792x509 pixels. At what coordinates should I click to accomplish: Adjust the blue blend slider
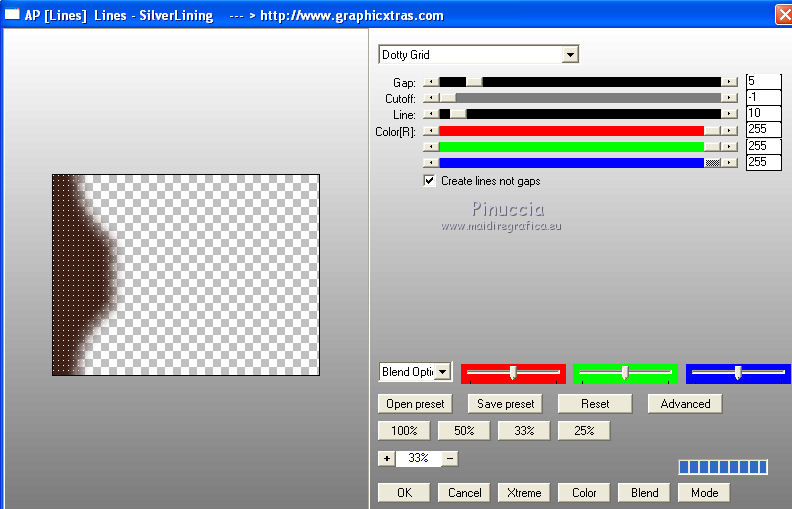pyautogui.click(x=738, y=373)
